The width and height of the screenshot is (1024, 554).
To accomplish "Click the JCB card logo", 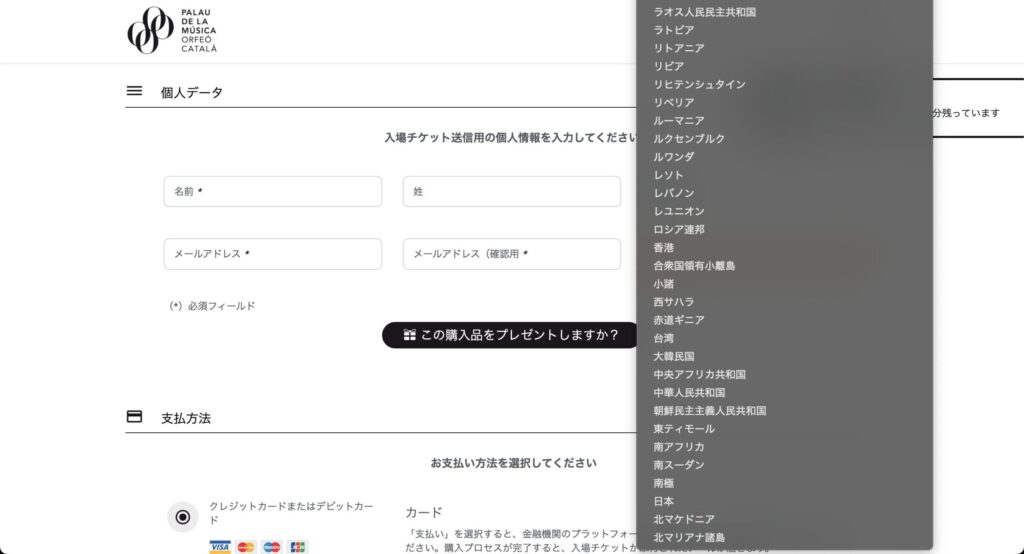I will point(297,547).
